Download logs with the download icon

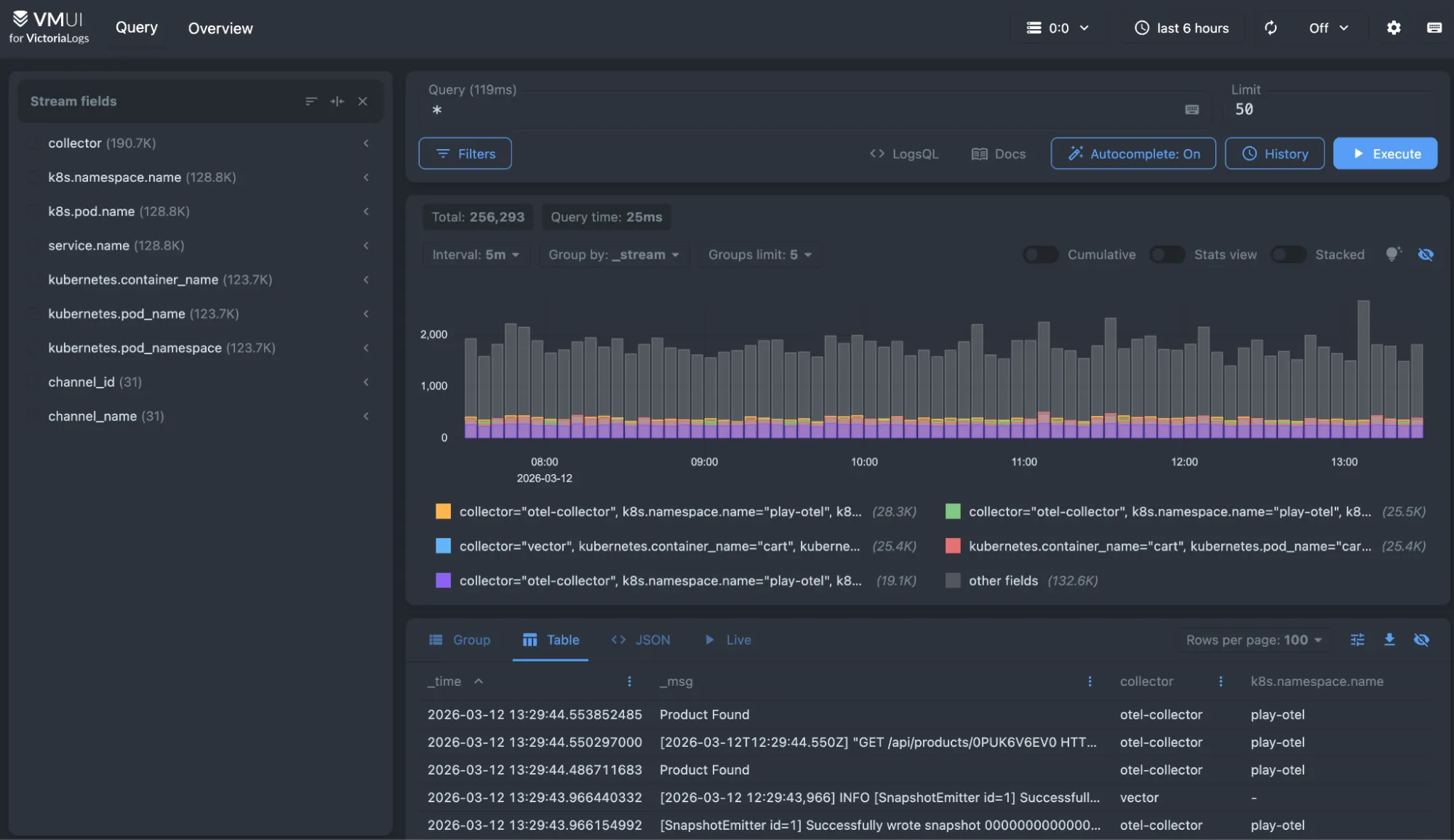click(1389, 639)
